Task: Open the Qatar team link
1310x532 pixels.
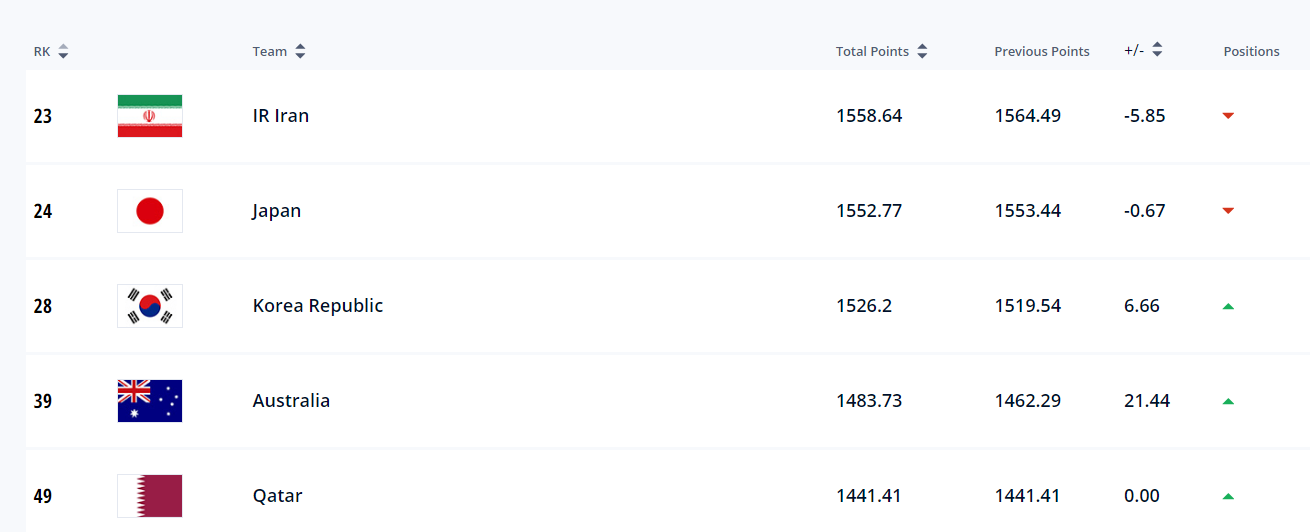Action: coord(277,496)
